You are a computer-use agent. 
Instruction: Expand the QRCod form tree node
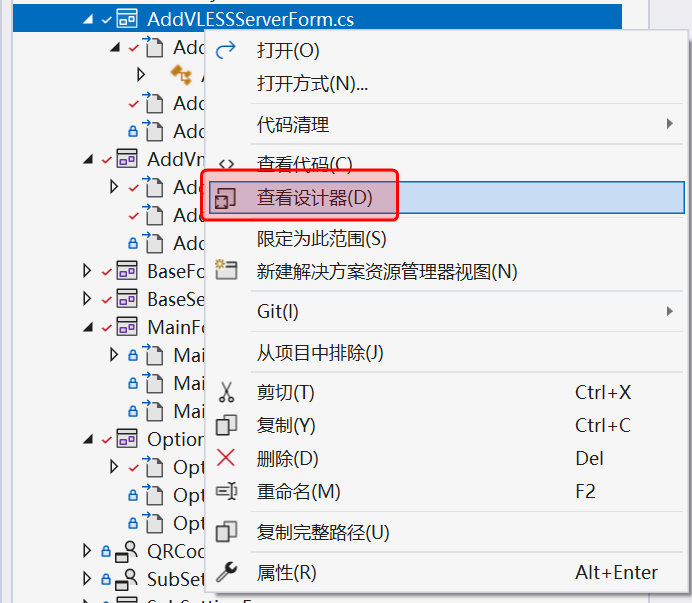87,551
